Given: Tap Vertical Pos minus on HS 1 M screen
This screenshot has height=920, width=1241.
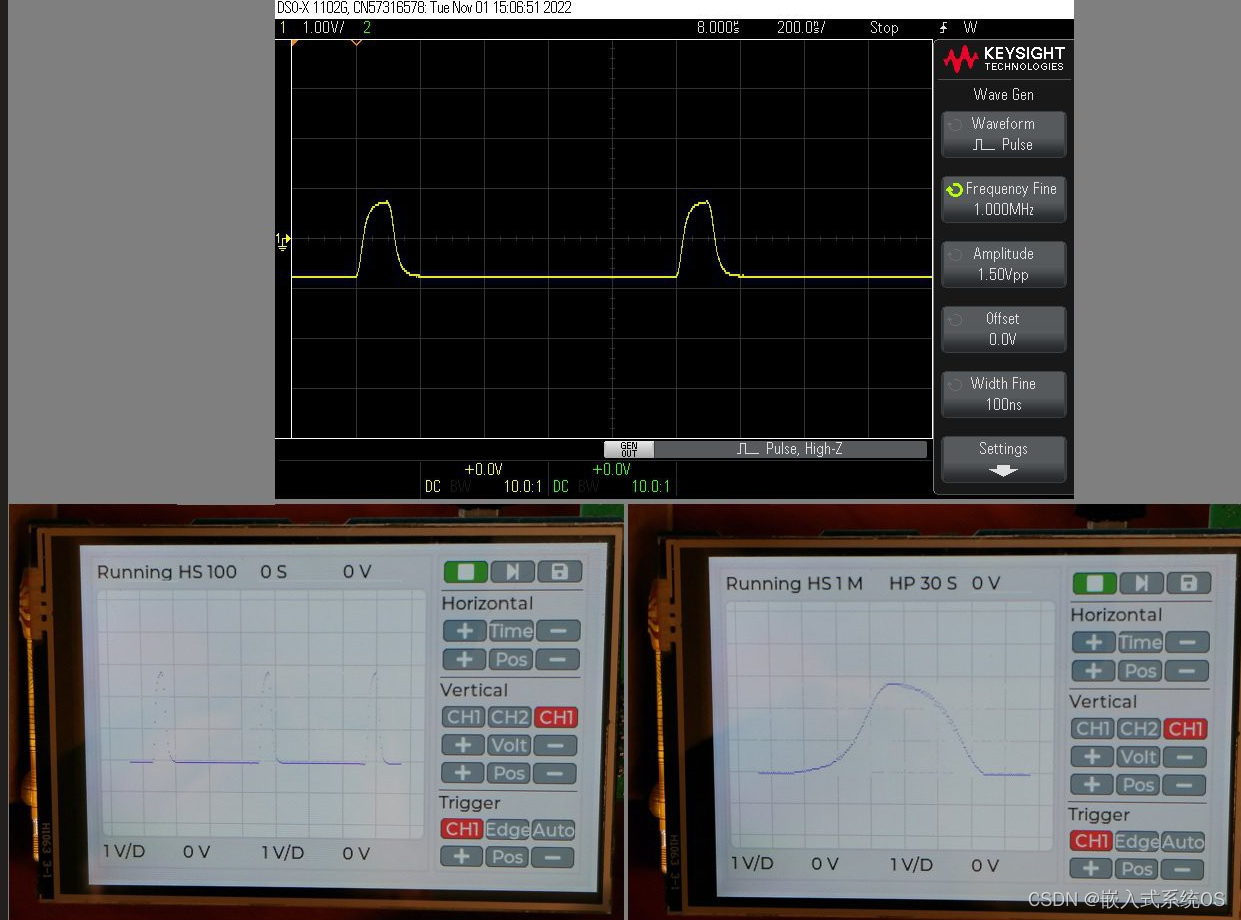Looking at the screenshot, I should point(1185,785).
